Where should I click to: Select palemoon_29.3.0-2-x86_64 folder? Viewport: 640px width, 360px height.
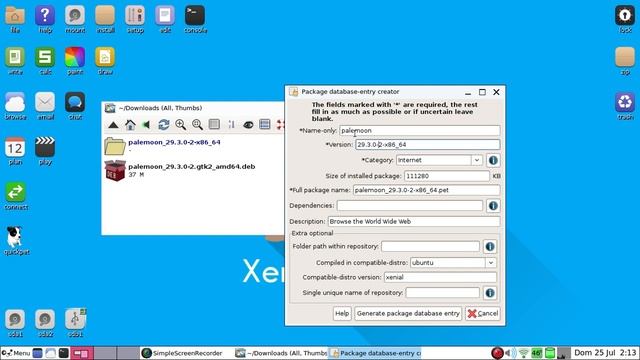(162, 146)
